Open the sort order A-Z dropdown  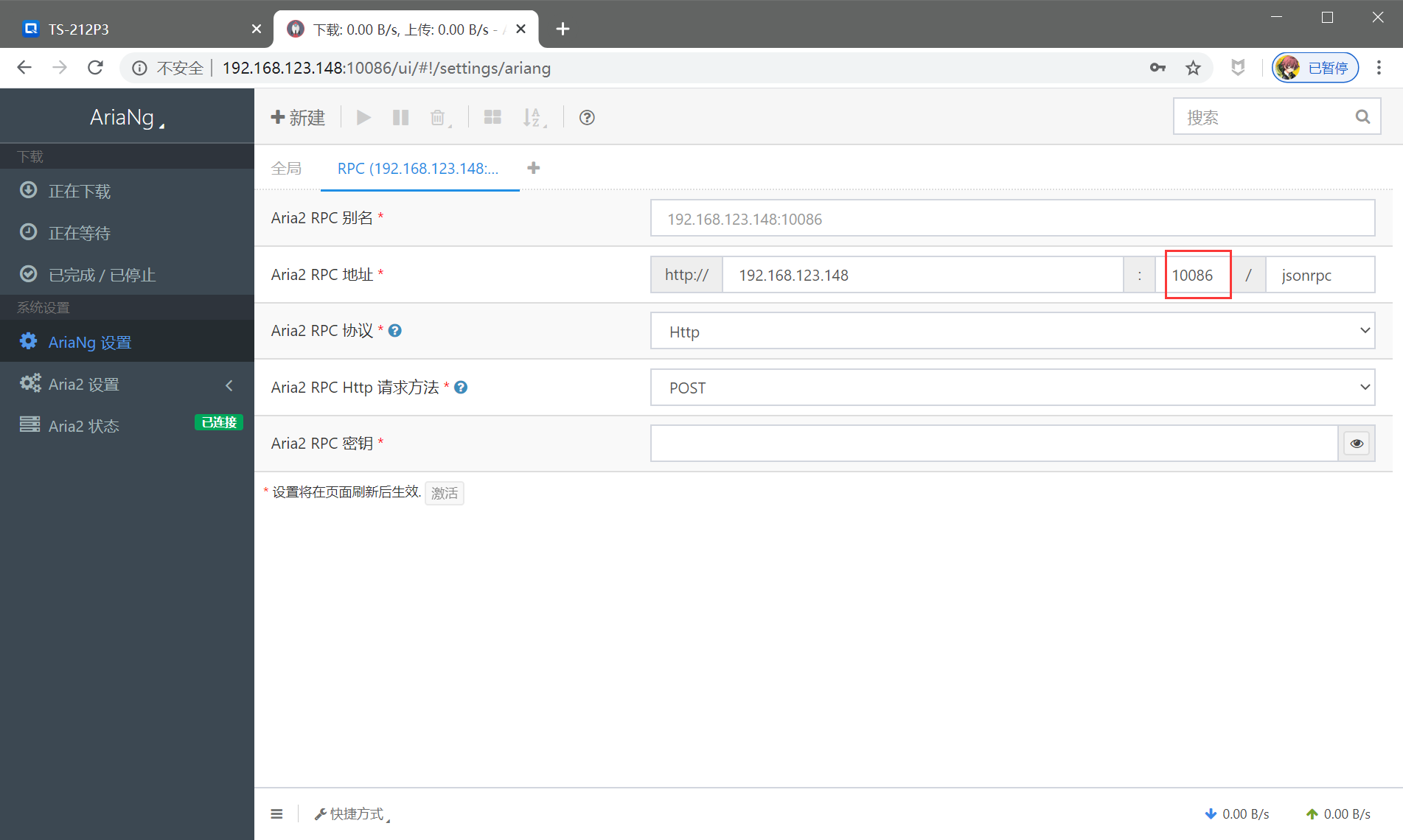(x=535, y=118)
